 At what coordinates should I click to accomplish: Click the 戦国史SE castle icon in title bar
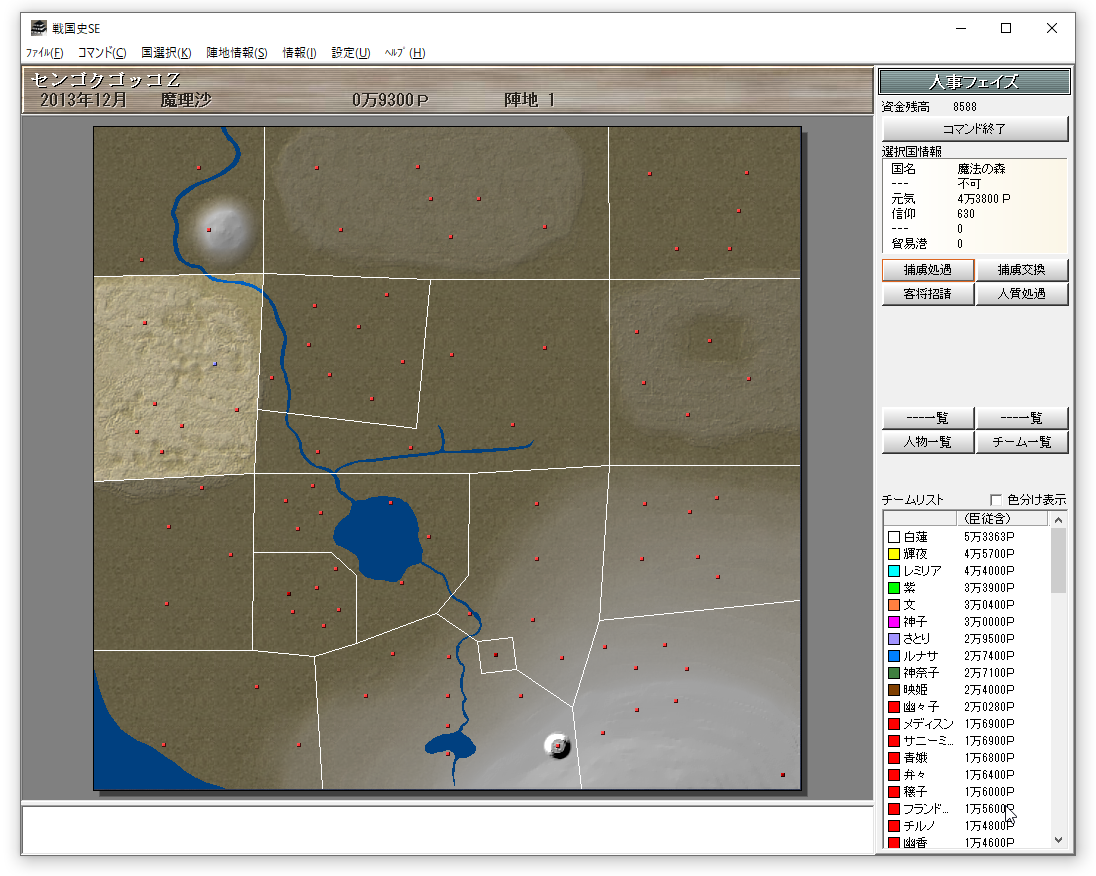coord(39,28)
